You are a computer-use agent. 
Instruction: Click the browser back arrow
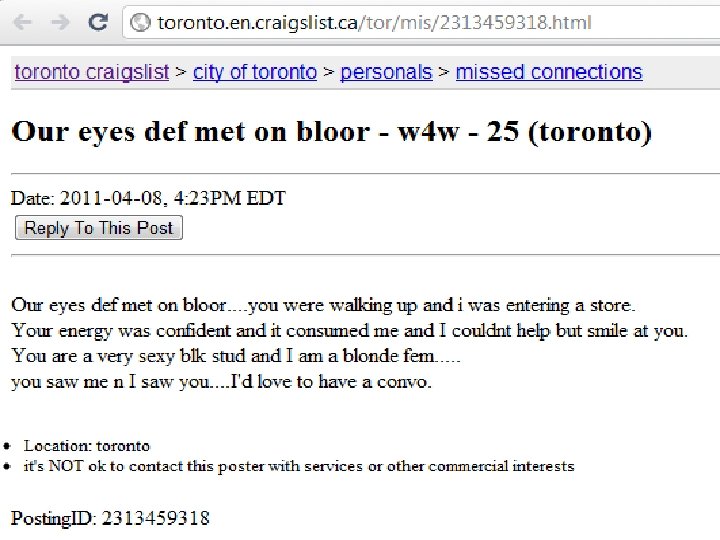click(x=25, y=21)
